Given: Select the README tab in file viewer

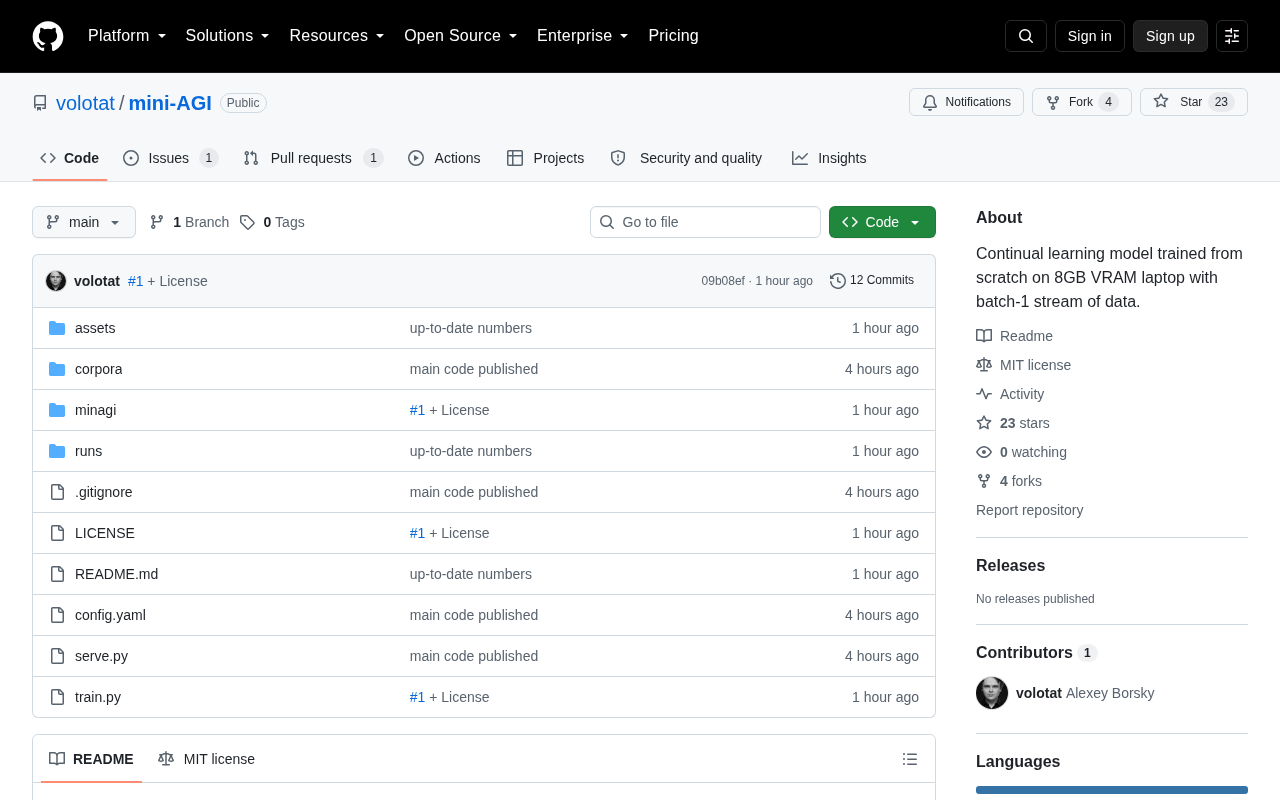Looking at the screenshot, I should (91, 759).
